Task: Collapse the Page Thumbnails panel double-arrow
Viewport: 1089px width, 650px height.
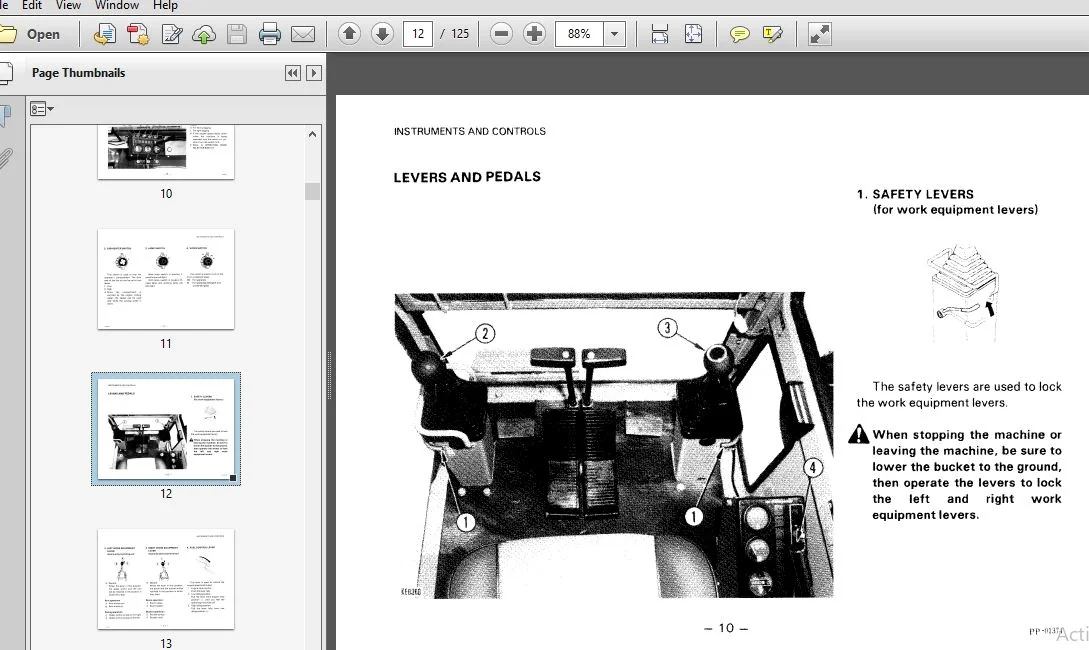Action: coord(293,73)
